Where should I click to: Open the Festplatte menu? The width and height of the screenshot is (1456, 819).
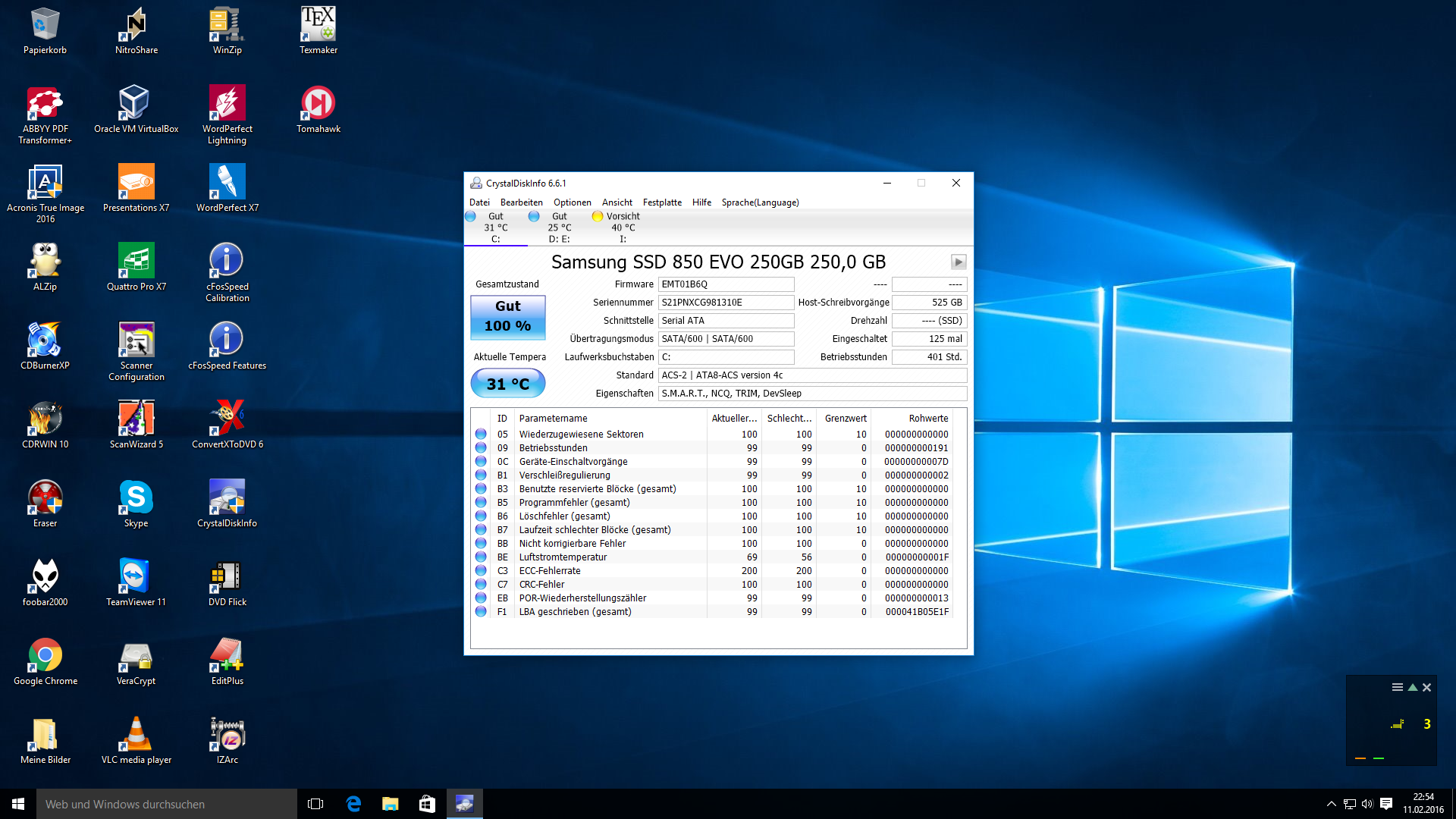click(662, 202)
